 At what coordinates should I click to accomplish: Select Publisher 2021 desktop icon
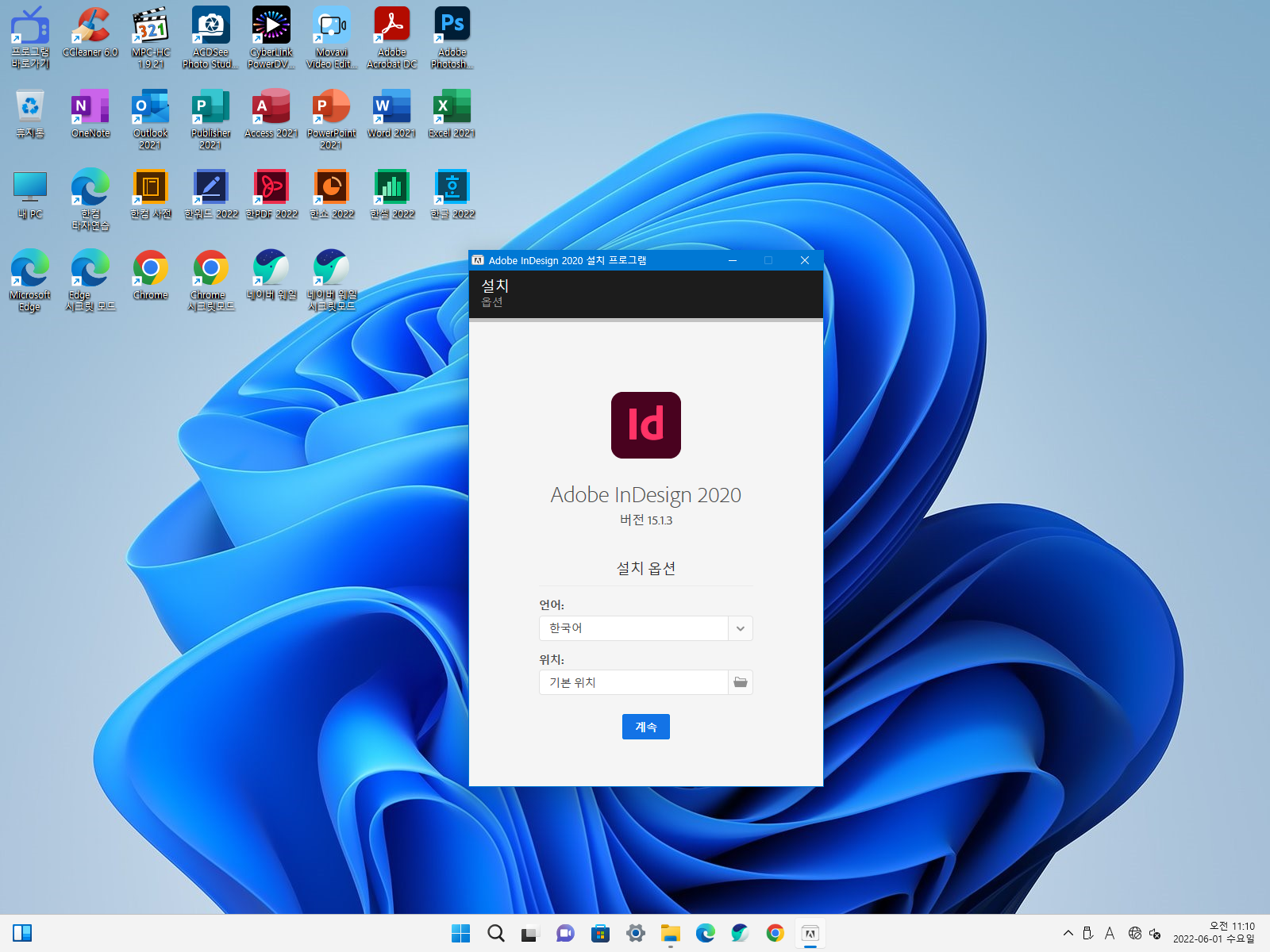click(210, 118)
